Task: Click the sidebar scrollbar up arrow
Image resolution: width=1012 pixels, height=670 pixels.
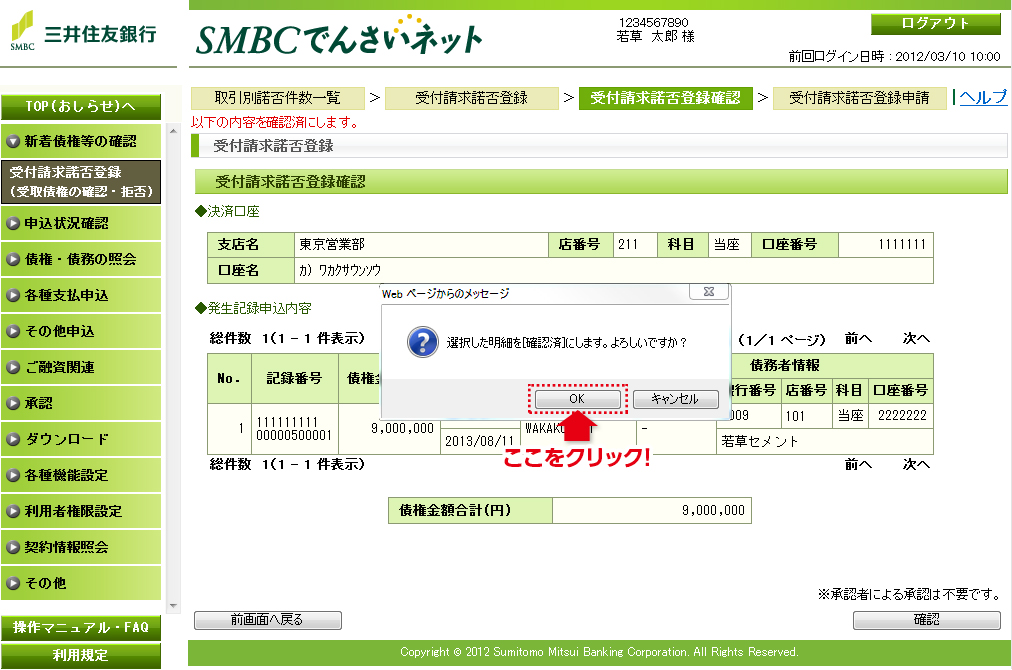Action: point(173,131)
